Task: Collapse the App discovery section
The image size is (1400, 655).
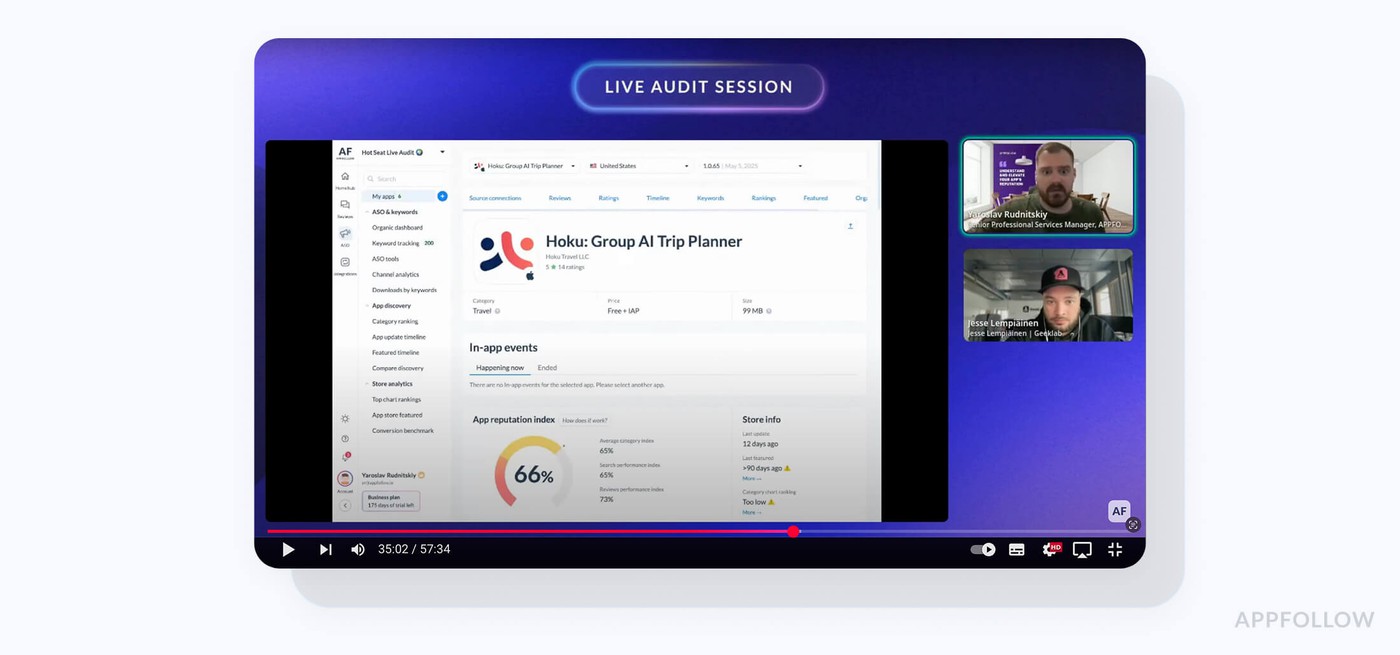Action: (367, 306)
